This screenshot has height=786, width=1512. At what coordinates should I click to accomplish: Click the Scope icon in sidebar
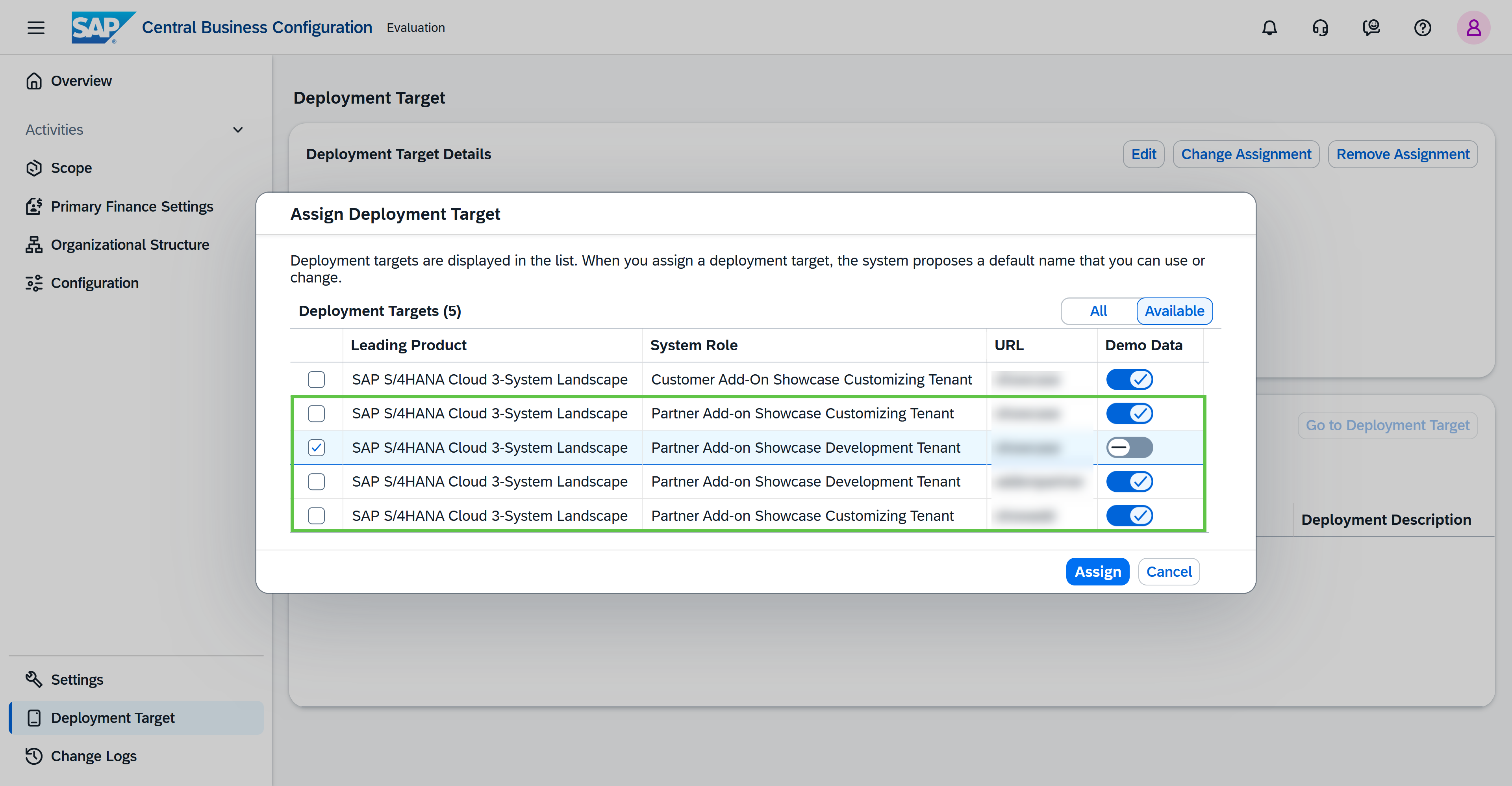tap(34, 168)
